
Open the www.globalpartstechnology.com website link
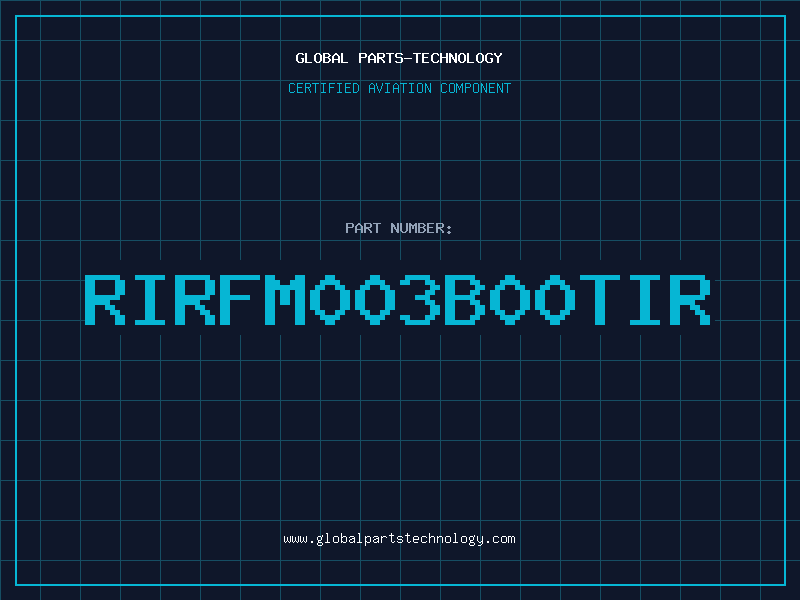pyautogui.click(x=399, y=539)
